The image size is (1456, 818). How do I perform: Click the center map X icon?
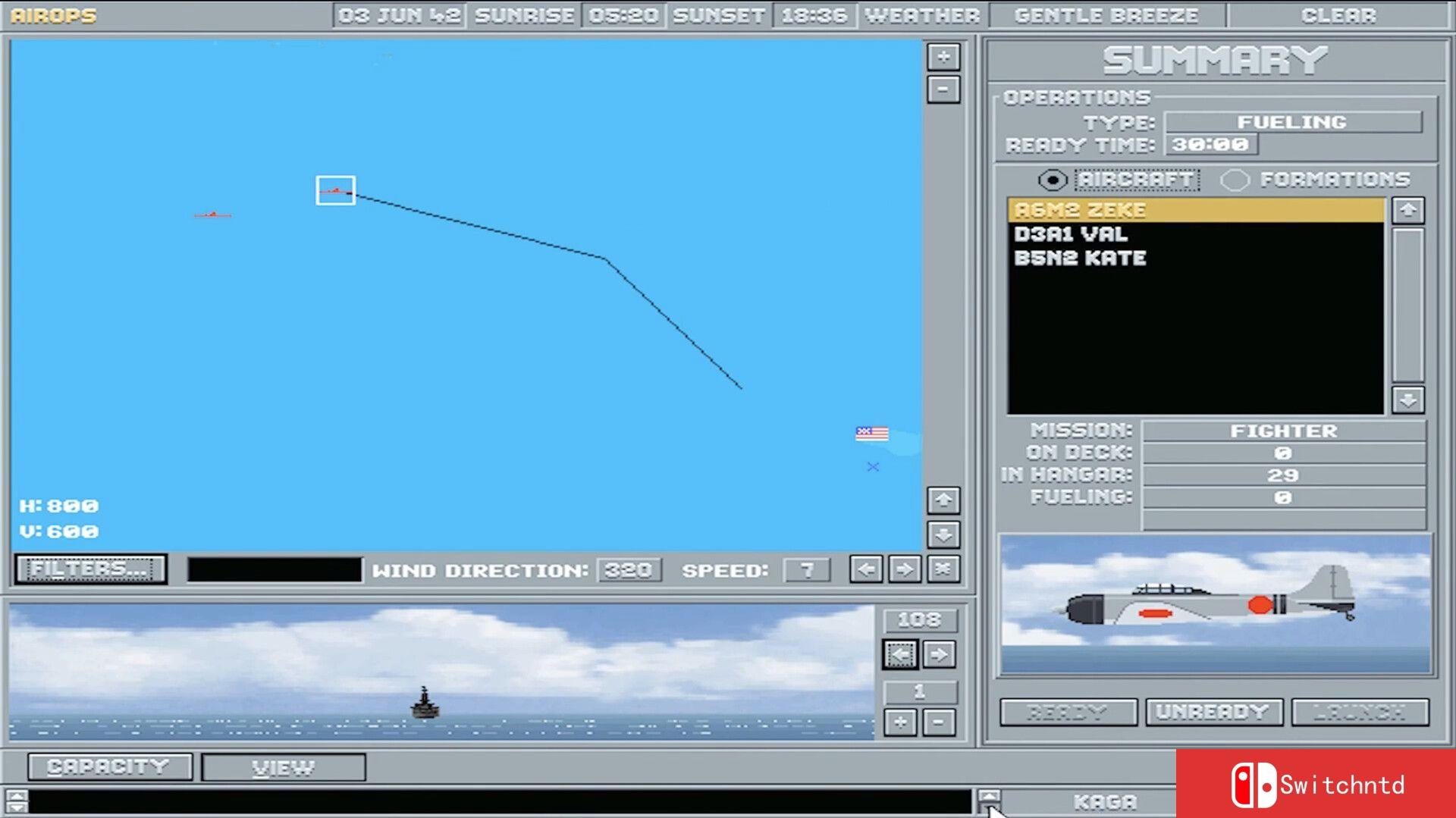pyautogui.click(x=943, y=569)
